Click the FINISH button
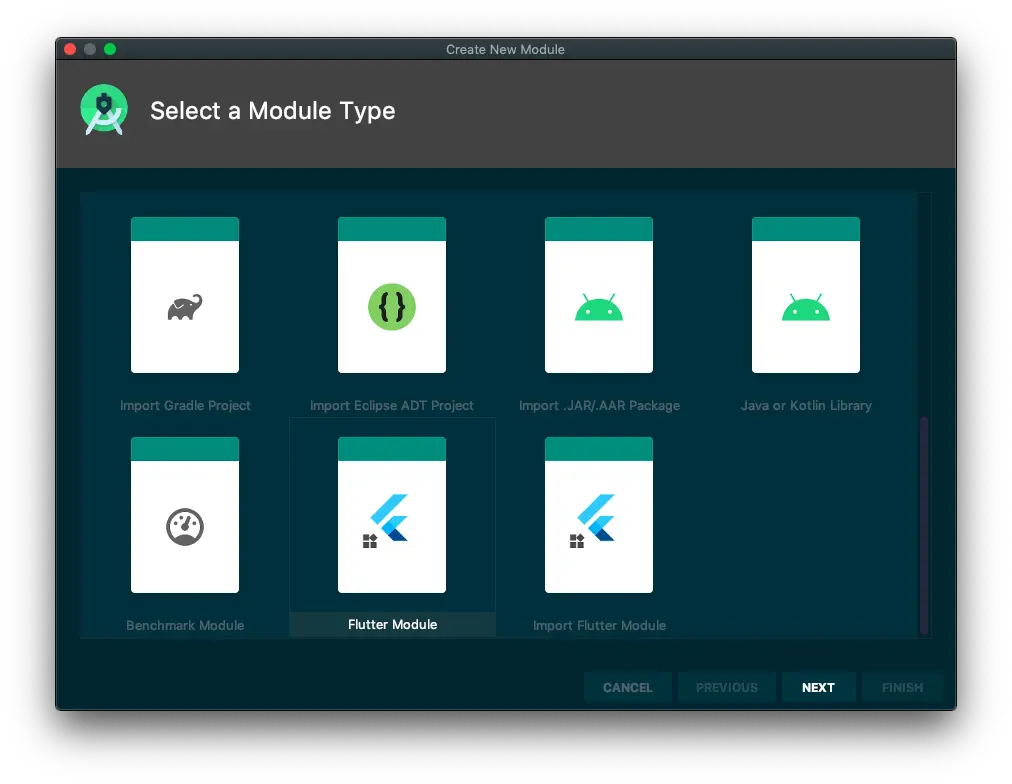This screenshot has height=784, width=1012. click(x=901, y=687)
